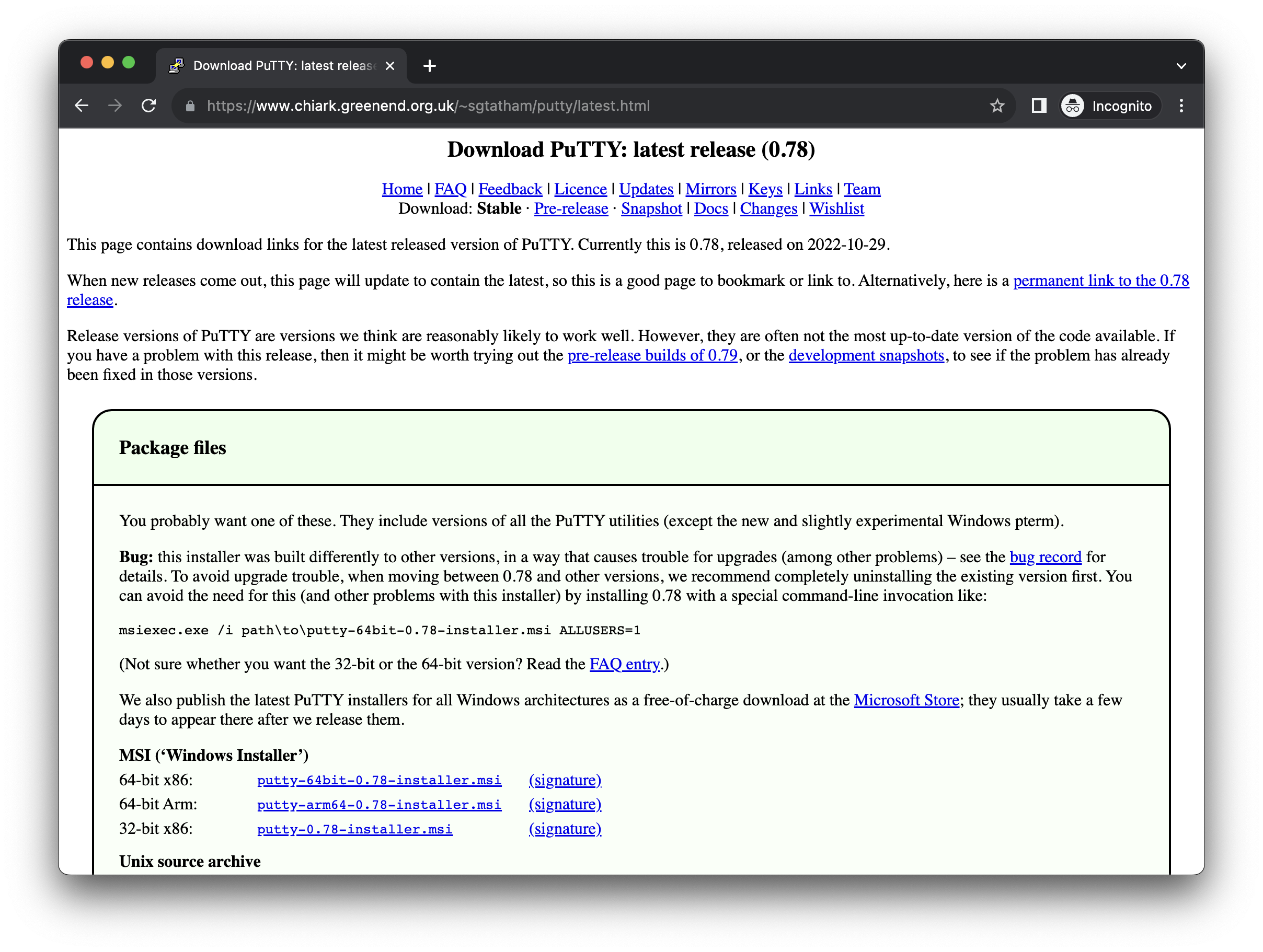Open the Mirrors link
Viewport: 1263px width, 952px height.
710,189
